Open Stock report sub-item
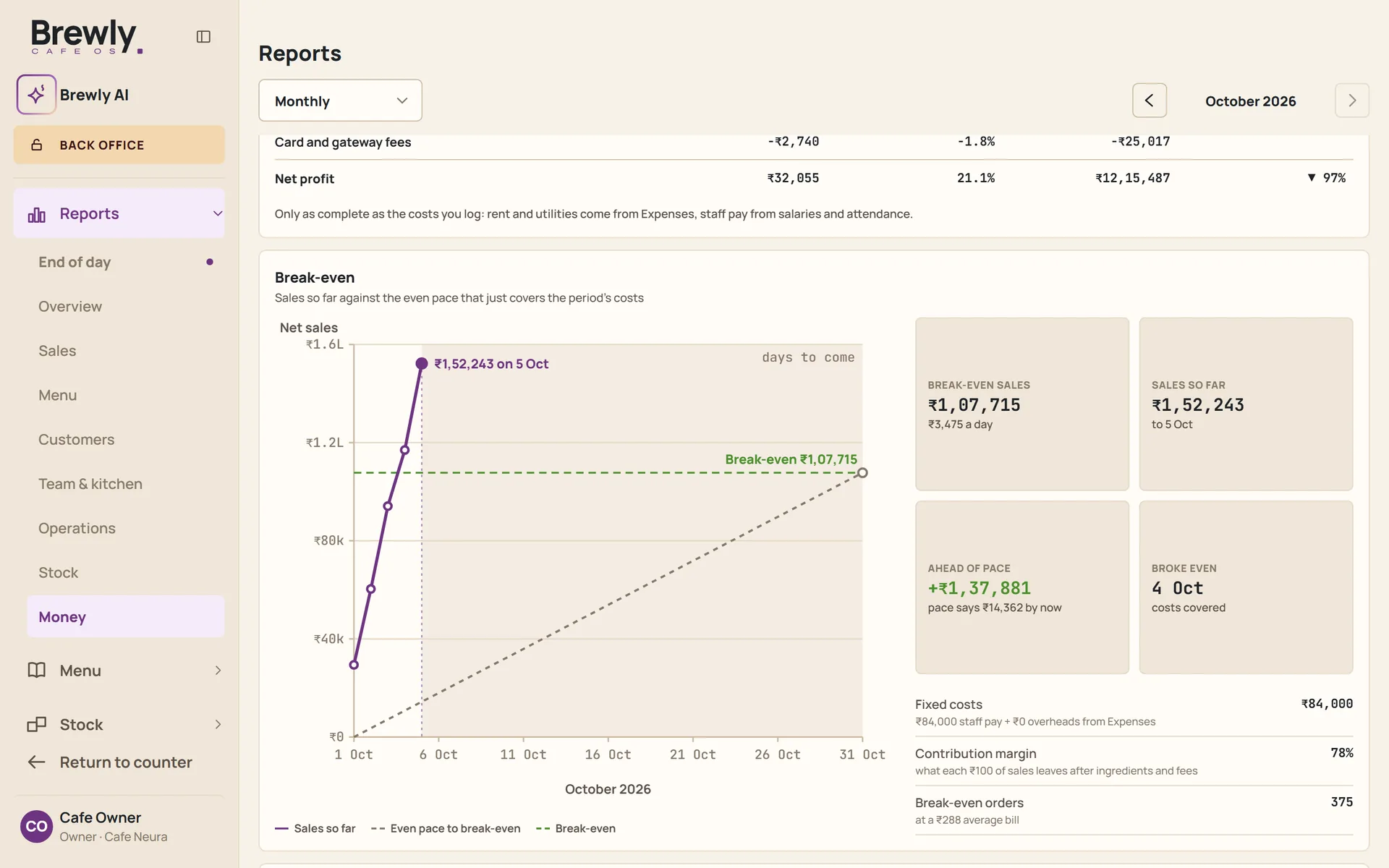Image resolution: width=1389 pixels, height=868 pixels. [x=126, y=572]
